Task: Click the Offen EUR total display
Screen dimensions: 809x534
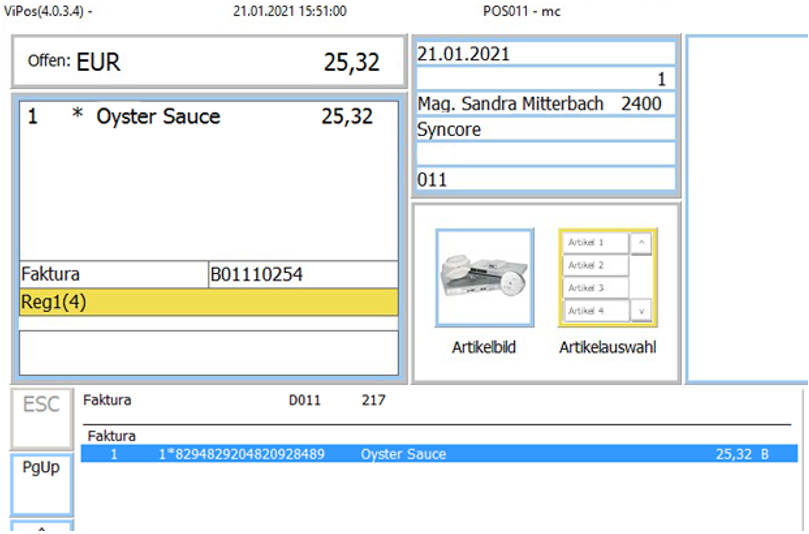Action: 208,62
